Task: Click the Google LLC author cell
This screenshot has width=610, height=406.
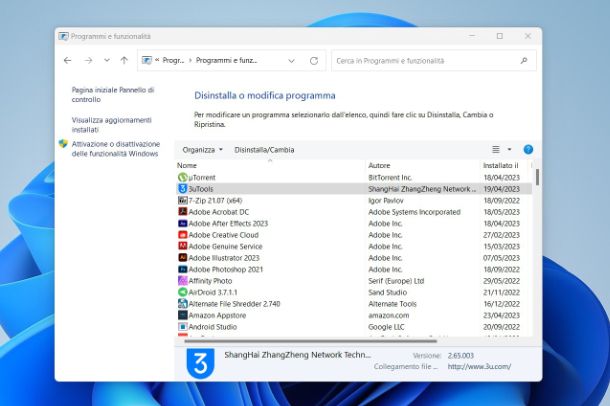Action: 386,327
